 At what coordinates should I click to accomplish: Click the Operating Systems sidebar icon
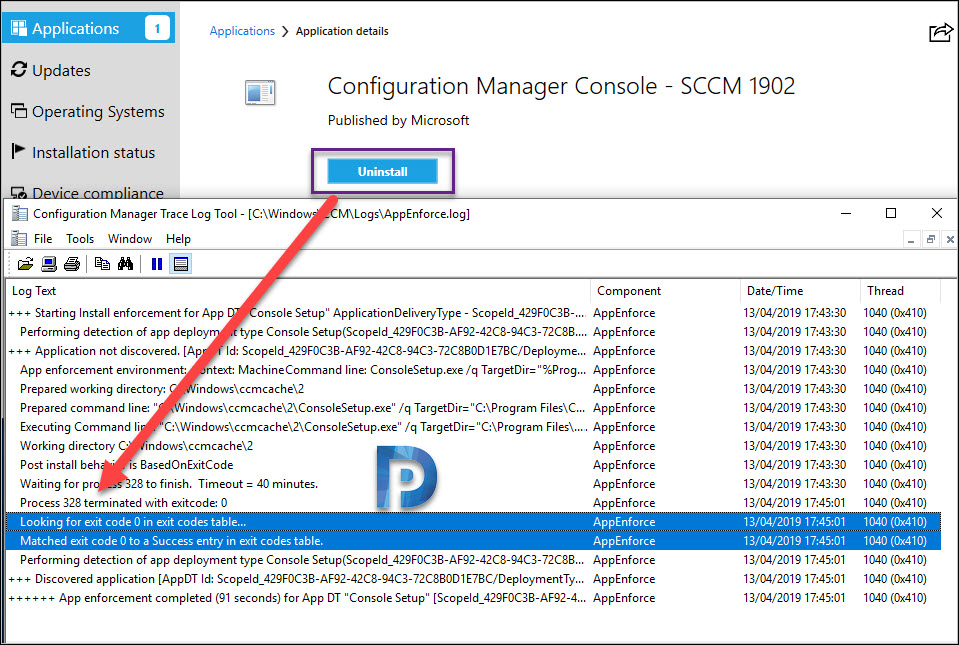pos(19,111)
